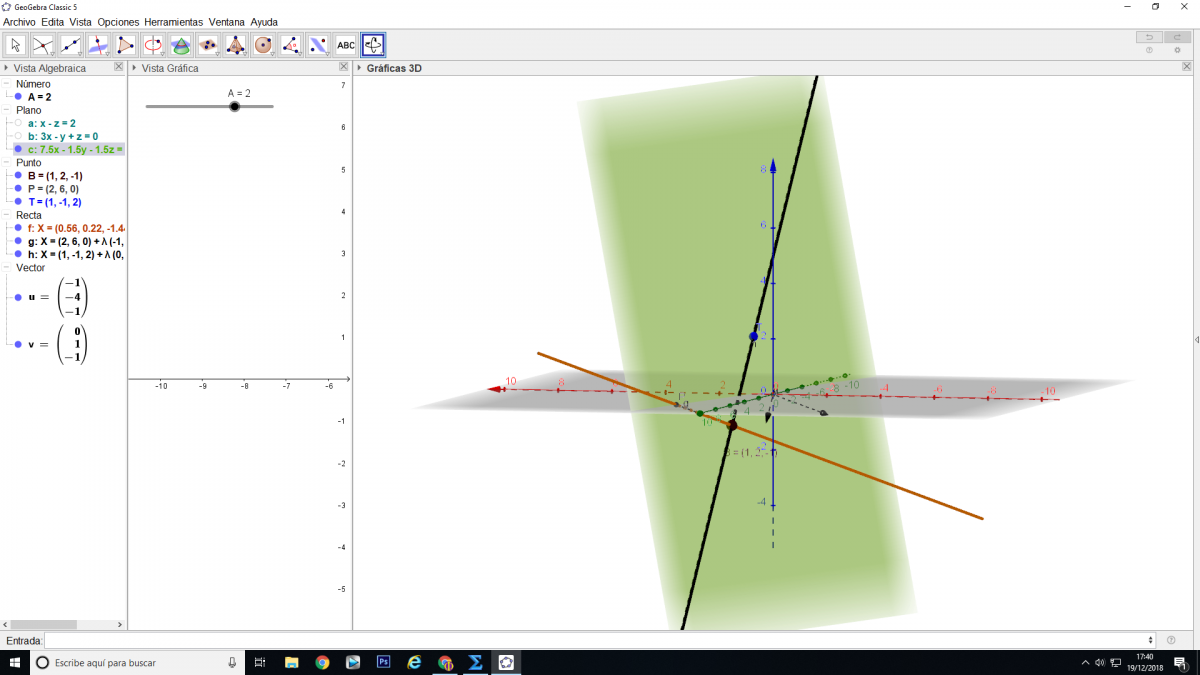Select the Move arrow tool

coord(16,45)
